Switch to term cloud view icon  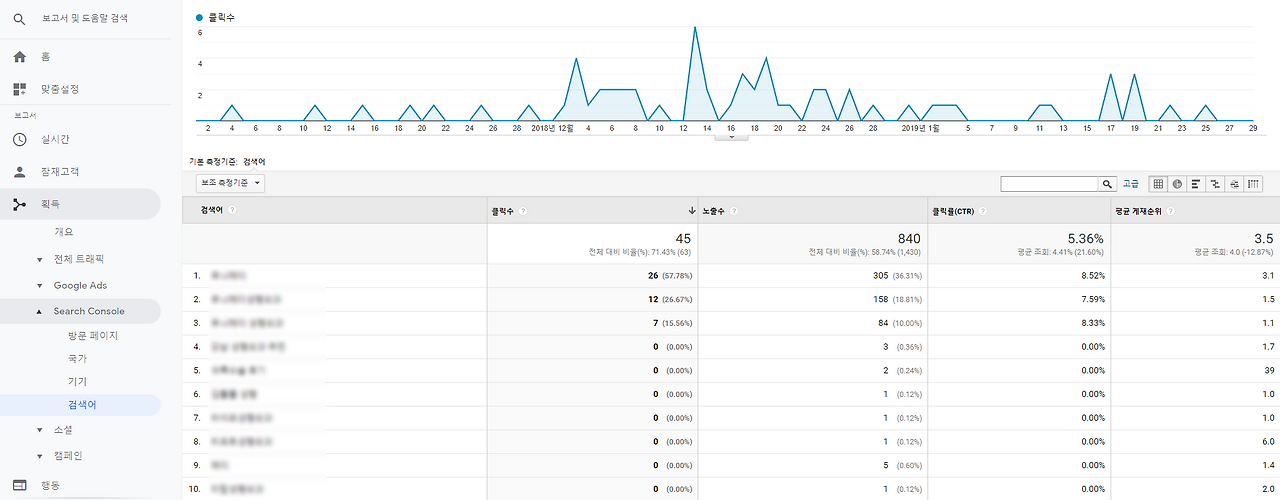tap(1234, 184)
